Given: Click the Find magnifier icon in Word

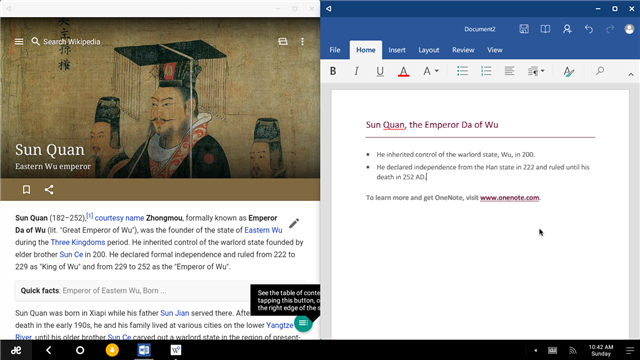Looking at the screenshot, I should tap(600, 71).
